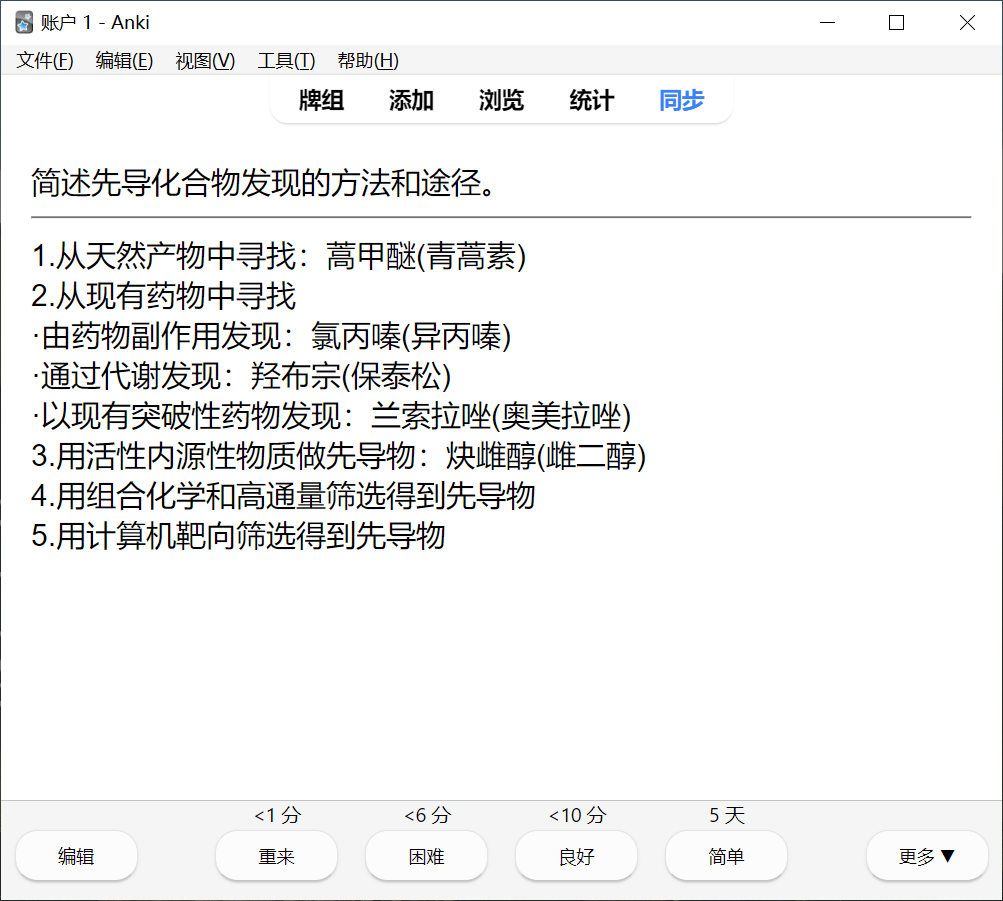Open the 编辑(E) menu
This screenshot has height=901, width=1003.
click(x=124, y=61)
